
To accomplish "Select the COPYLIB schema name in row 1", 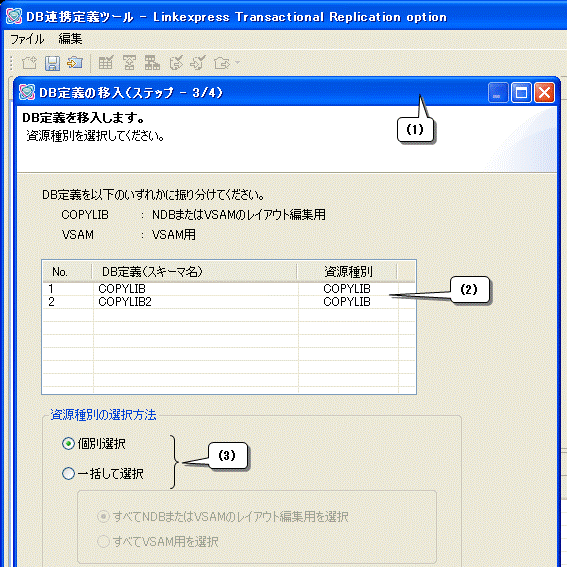I will click(x=122, y=289).
